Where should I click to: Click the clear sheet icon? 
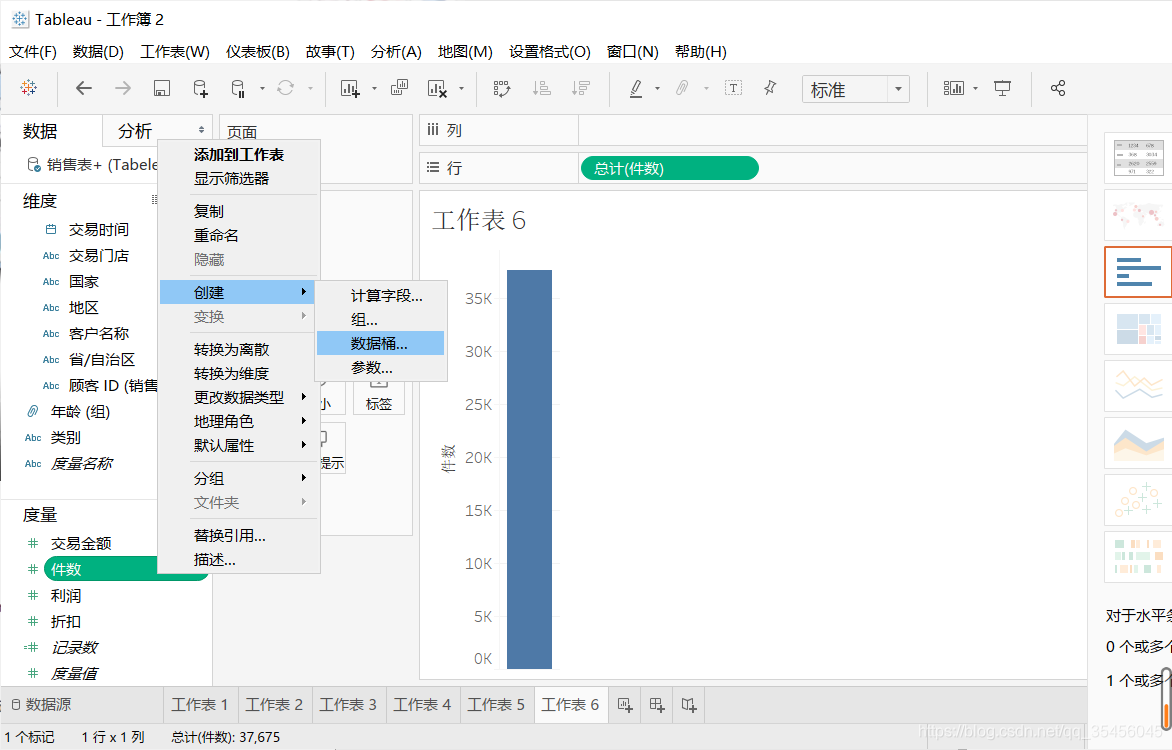pyautogui.click(x=437, y=88)
